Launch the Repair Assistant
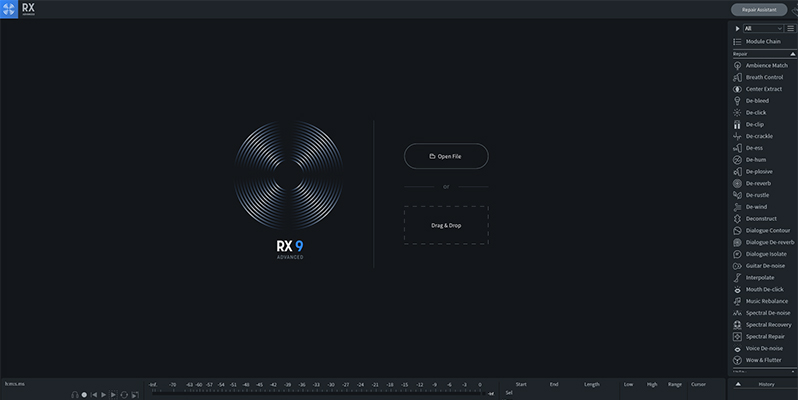 pyautogui.click(x=759, y=10)
